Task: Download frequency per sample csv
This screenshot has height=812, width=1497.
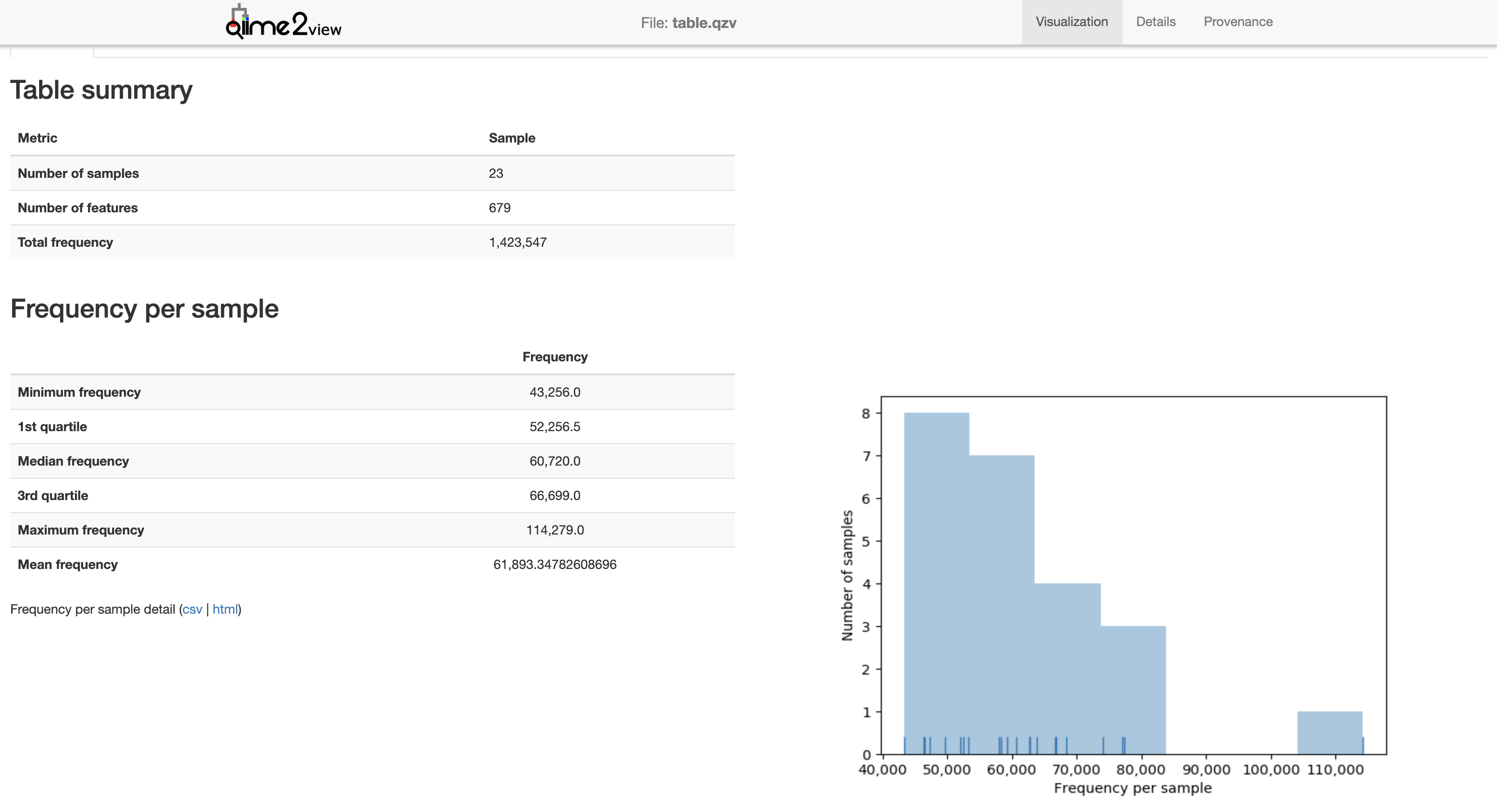Action: coord(192,609)
